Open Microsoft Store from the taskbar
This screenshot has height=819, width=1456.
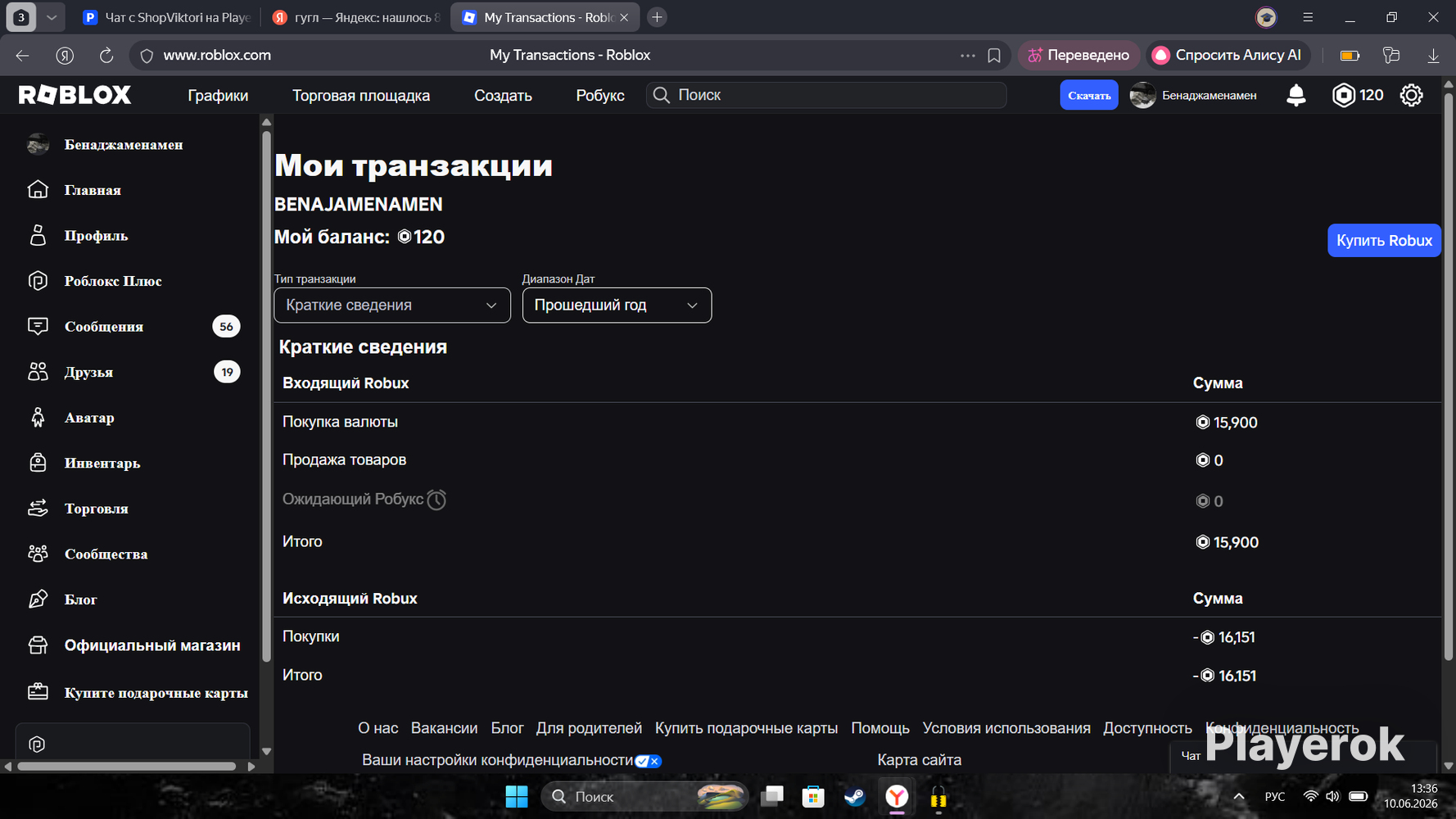(x=813, y=796)
